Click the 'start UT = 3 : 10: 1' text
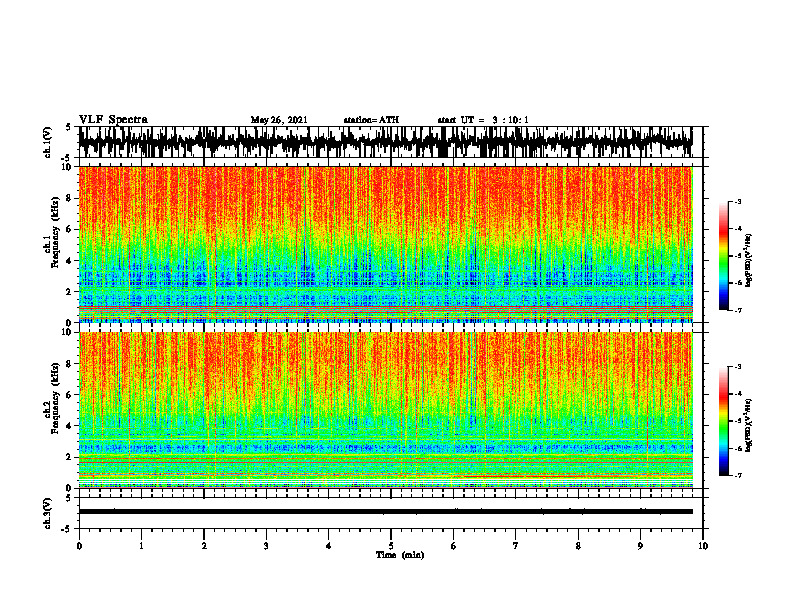Image resolution: width=792 pixels, height=612 pixels. click(x=483, y=120)
